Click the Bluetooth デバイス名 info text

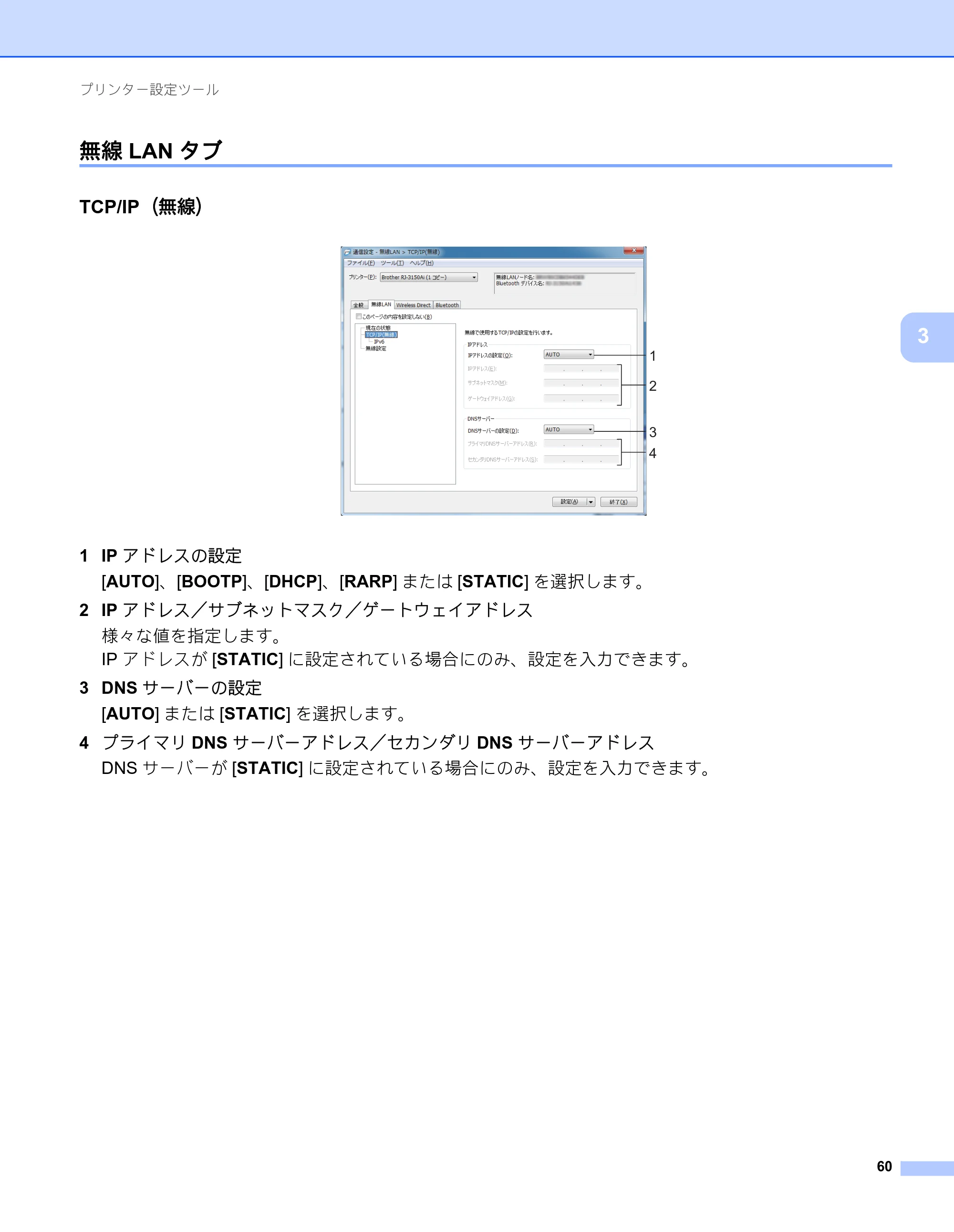tap(539, 284)
